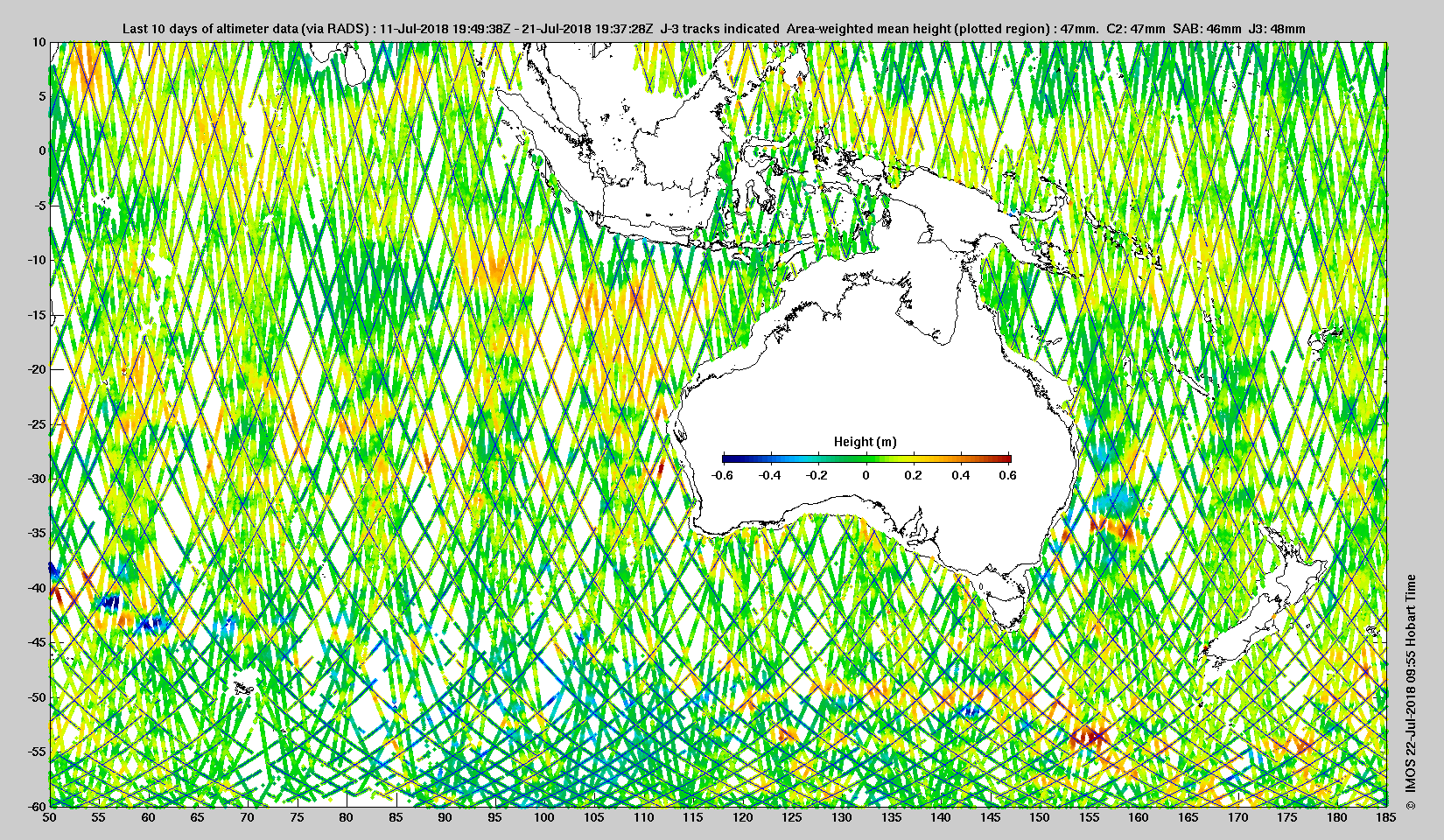Click the y-axis latitude label -40
This screenshot has width=1444, height=840.
36,588
